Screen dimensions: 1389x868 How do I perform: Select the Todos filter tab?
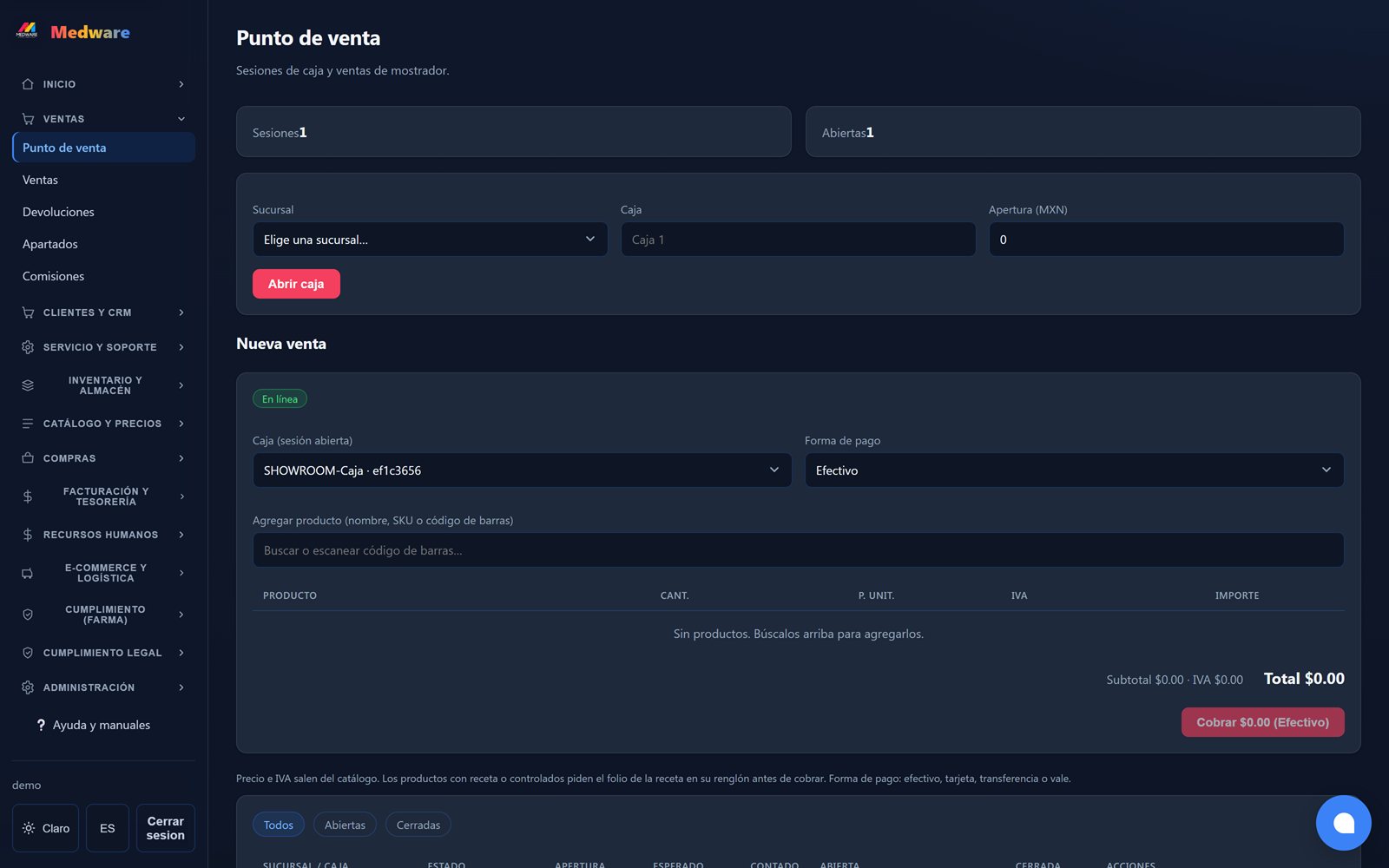click(x=279, y=825)
